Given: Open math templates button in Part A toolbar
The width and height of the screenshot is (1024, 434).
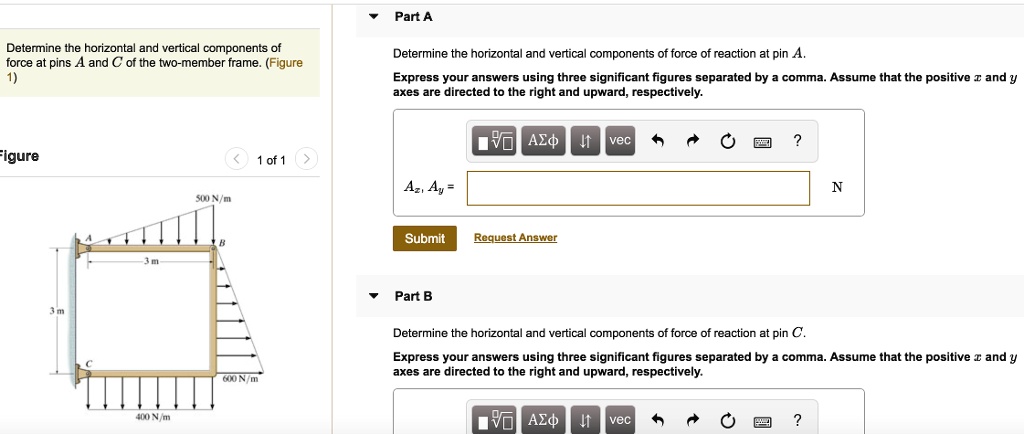Looking at the screenshot, I should coord(495,140).
